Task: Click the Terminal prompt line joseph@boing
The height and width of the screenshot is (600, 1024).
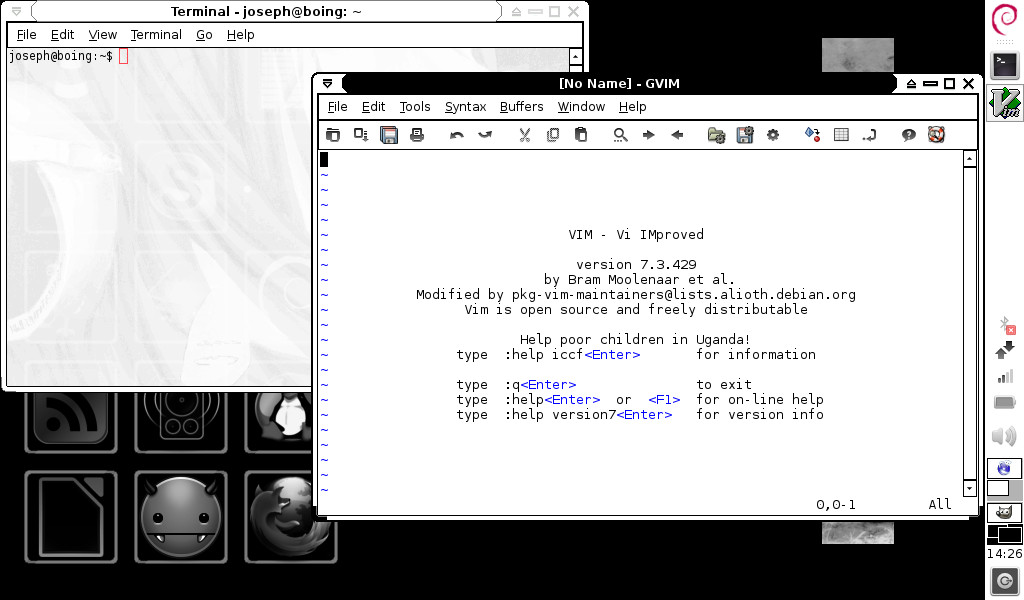Action: pyautogui.click(x=61, y=56)
